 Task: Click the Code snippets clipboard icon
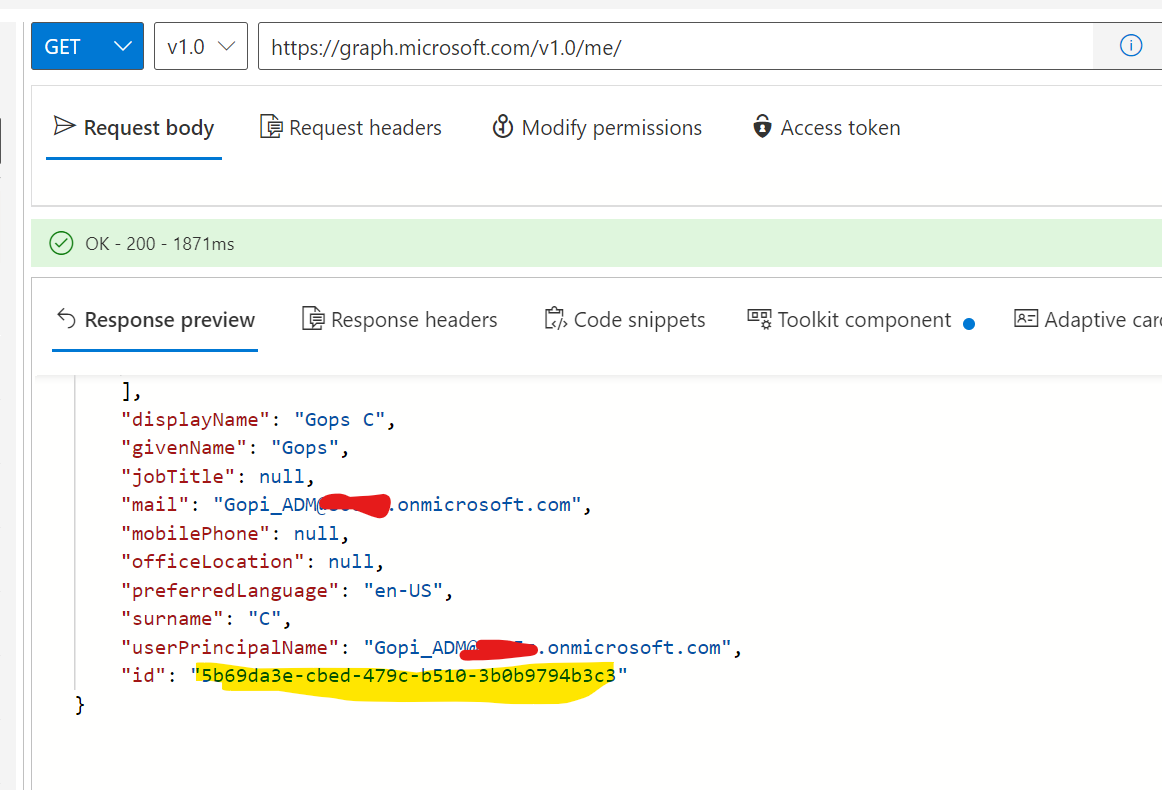pos(556,319)
